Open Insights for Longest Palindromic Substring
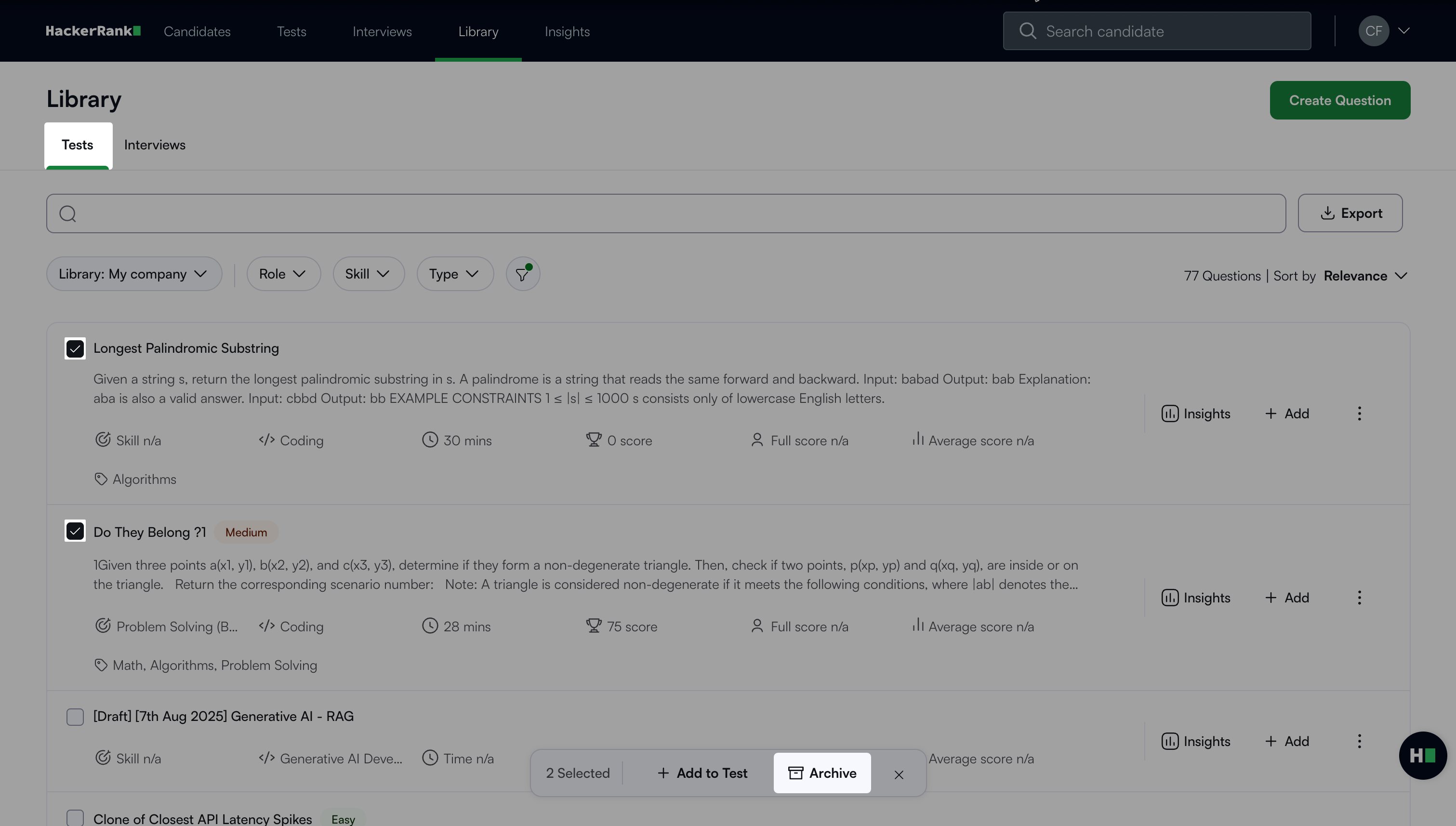This screenshot has height=826, width=1456. click(1196, 413)
